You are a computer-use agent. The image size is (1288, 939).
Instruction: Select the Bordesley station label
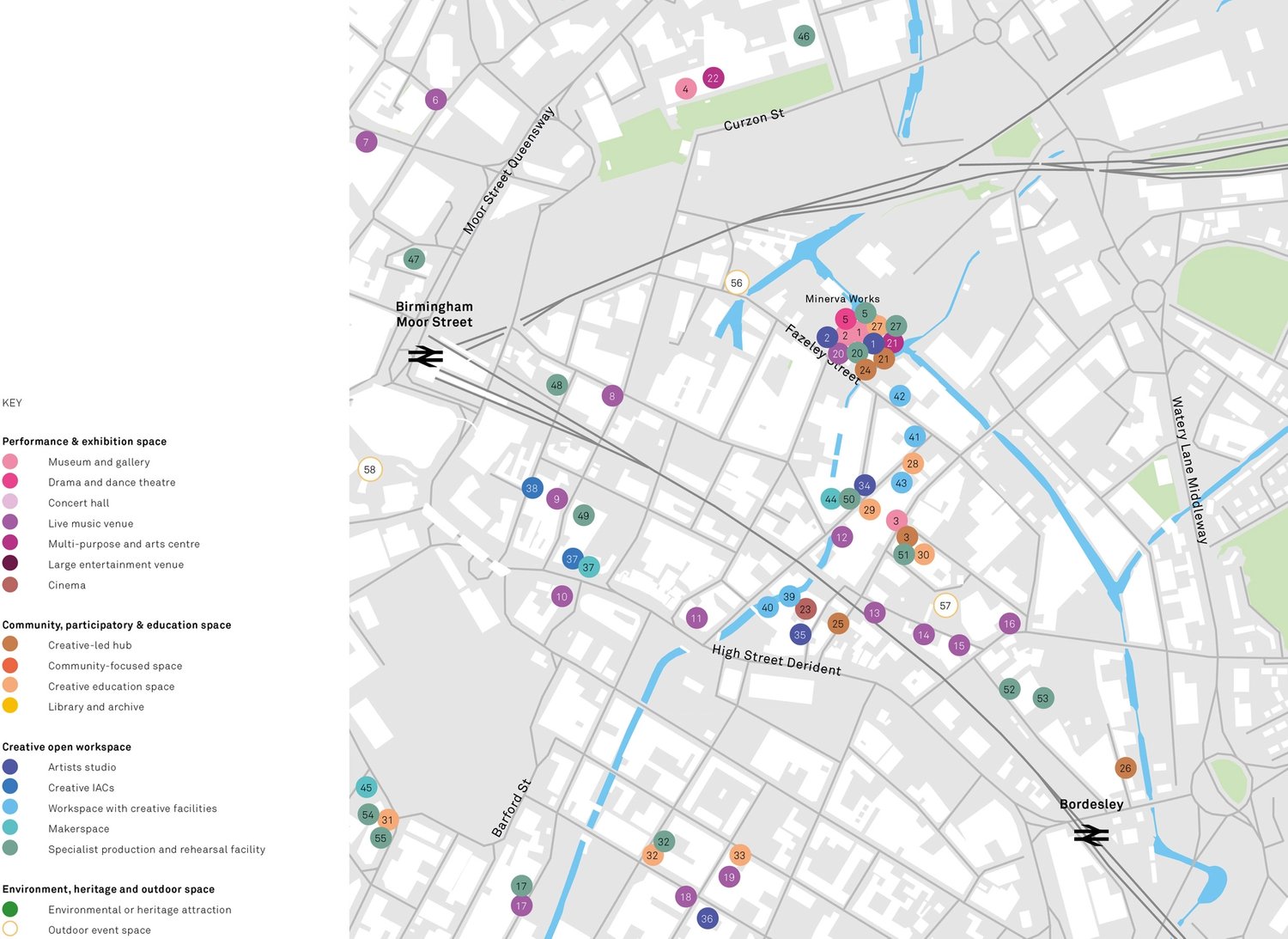(x=1091, y=804)
